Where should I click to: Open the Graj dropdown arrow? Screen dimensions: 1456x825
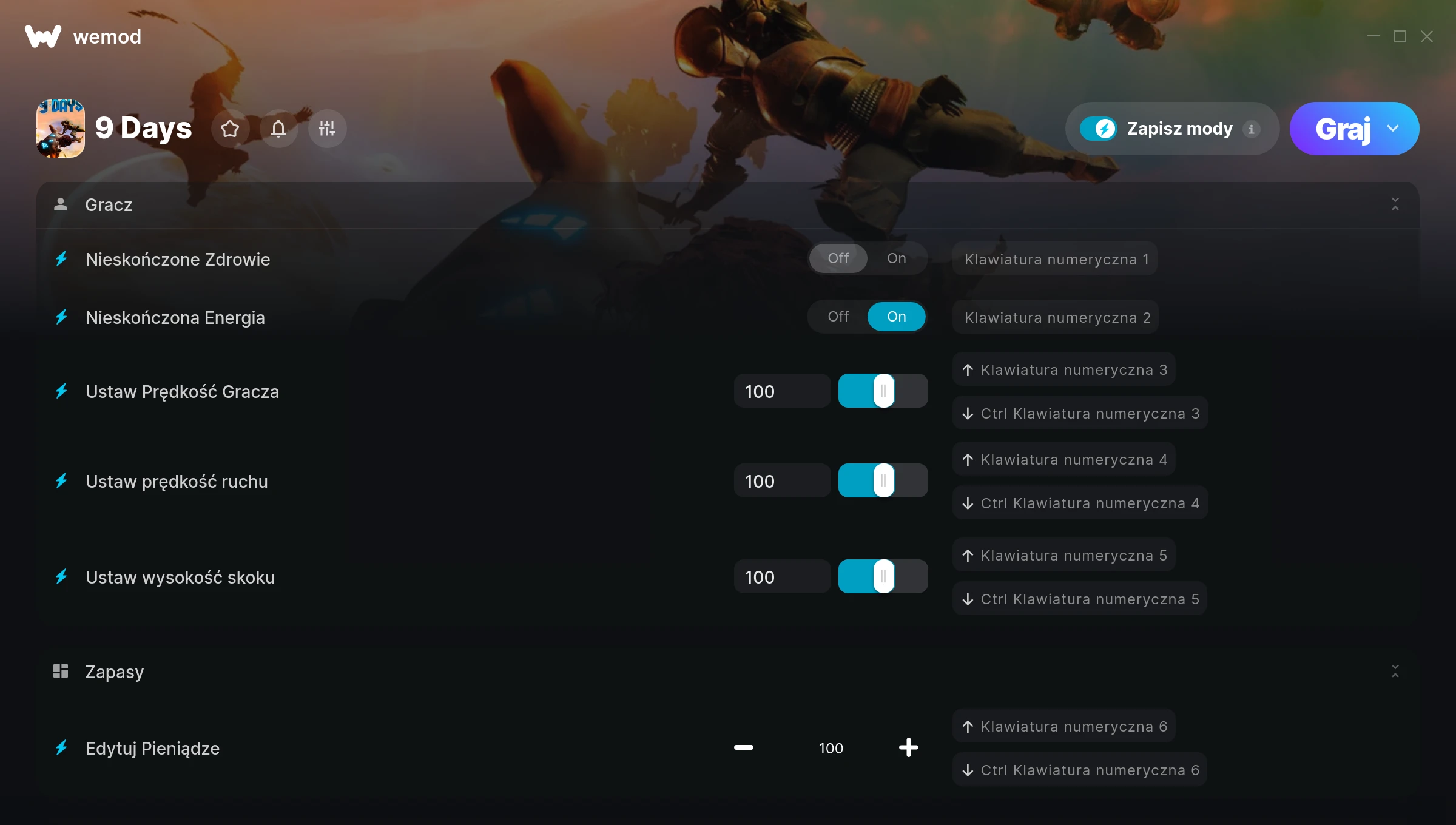click(x=1393, y=129)
